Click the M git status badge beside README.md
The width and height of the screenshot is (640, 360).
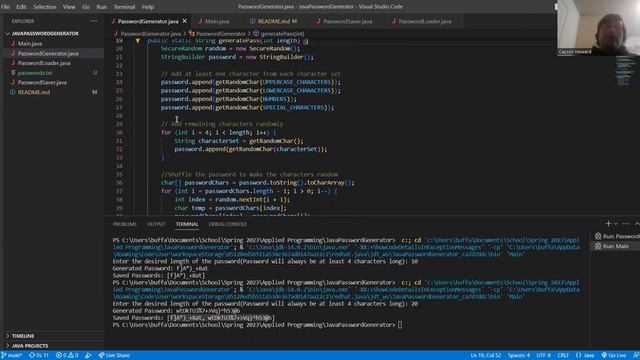[95, 92]
